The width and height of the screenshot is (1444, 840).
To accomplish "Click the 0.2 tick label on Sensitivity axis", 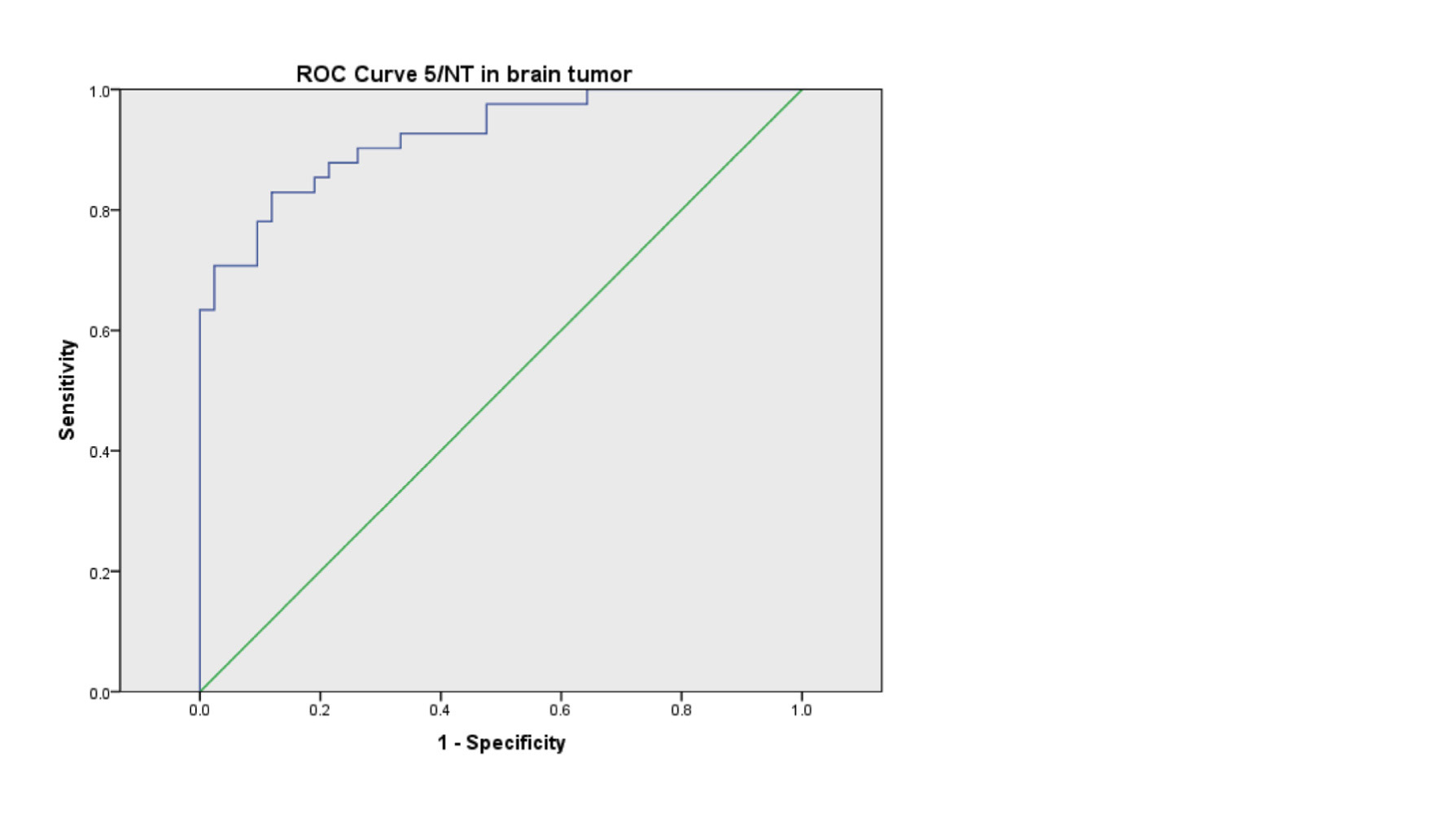I will [99, 573].
